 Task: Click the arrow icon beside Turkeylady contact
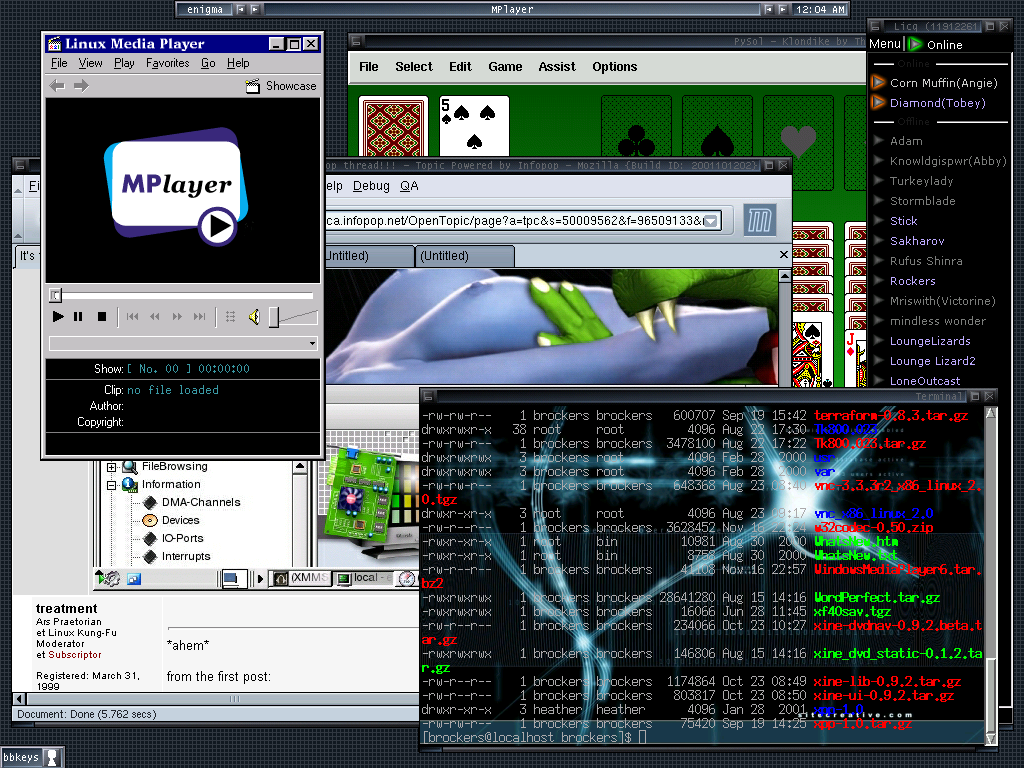pos(878,181)
